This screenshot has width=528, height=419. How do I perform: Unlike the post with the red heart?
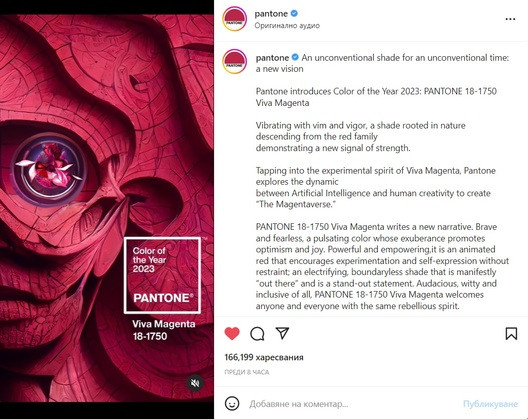pyautogui.click(x=232, y=333)
